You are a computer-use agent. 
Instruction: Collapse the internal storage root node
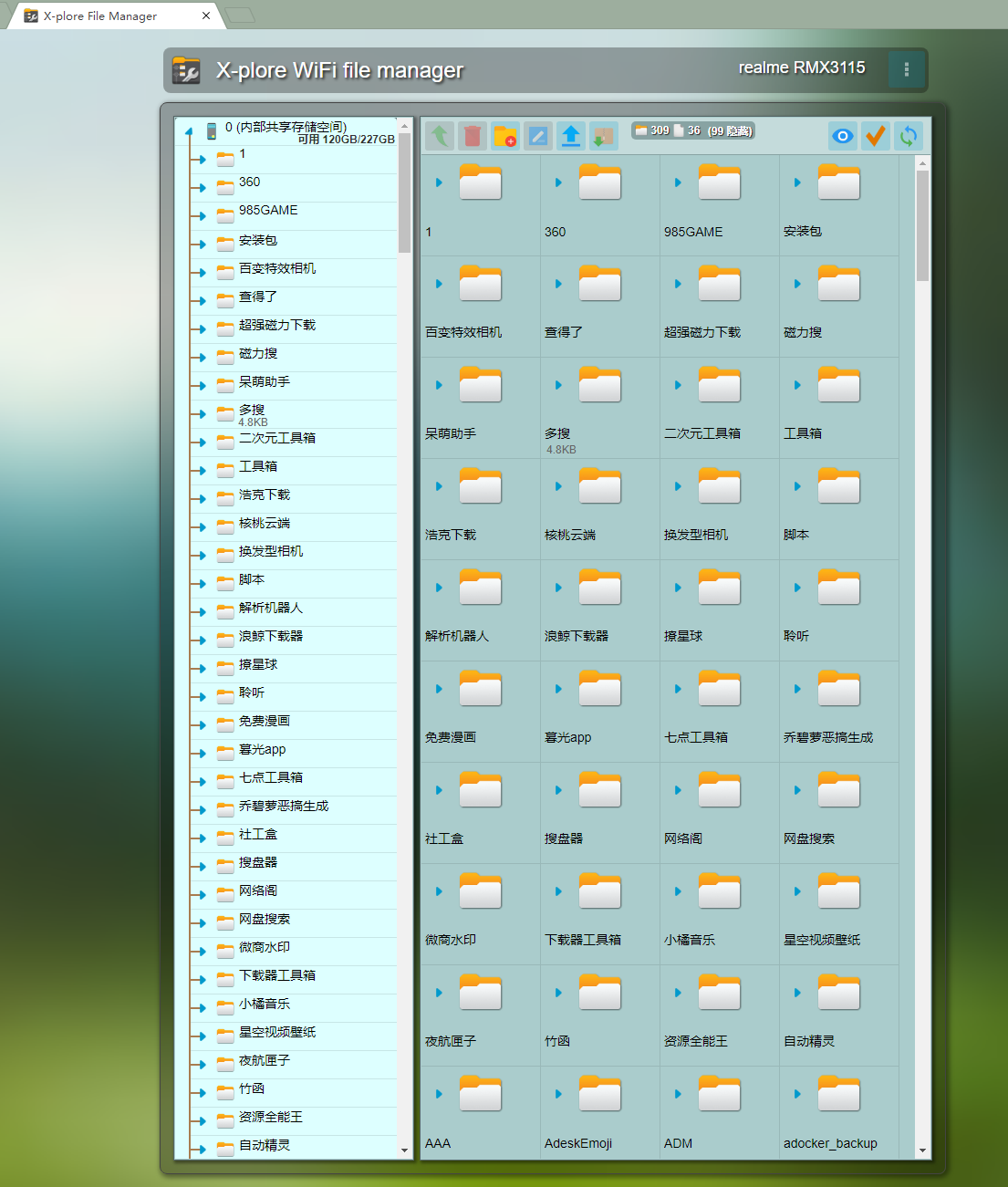click(189, 131)
